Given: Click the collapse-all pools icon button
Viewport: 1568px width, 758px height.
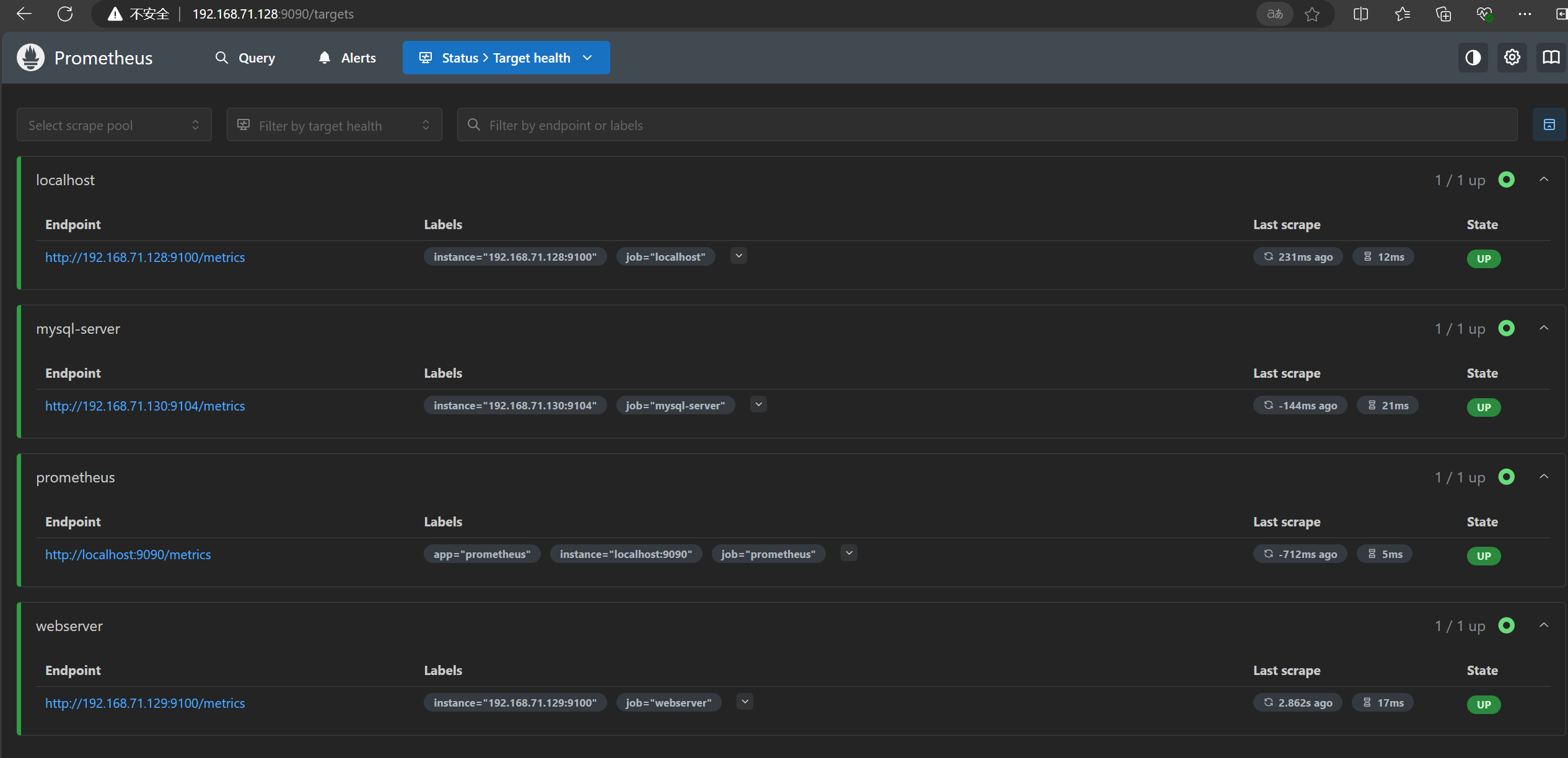Looking at the screenshot, I should tap(1549, 124).
